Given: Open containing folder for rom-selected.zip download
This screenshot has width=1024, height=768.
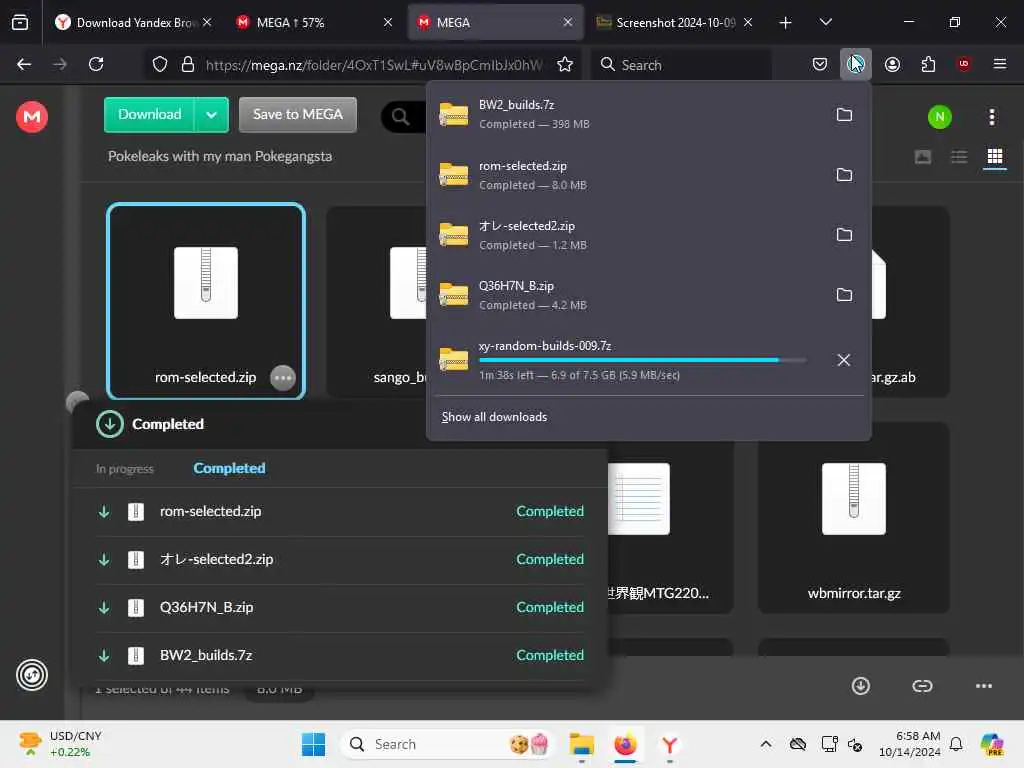Looking at the screenshot, I should pyautogui.click(x=844, y=174).
